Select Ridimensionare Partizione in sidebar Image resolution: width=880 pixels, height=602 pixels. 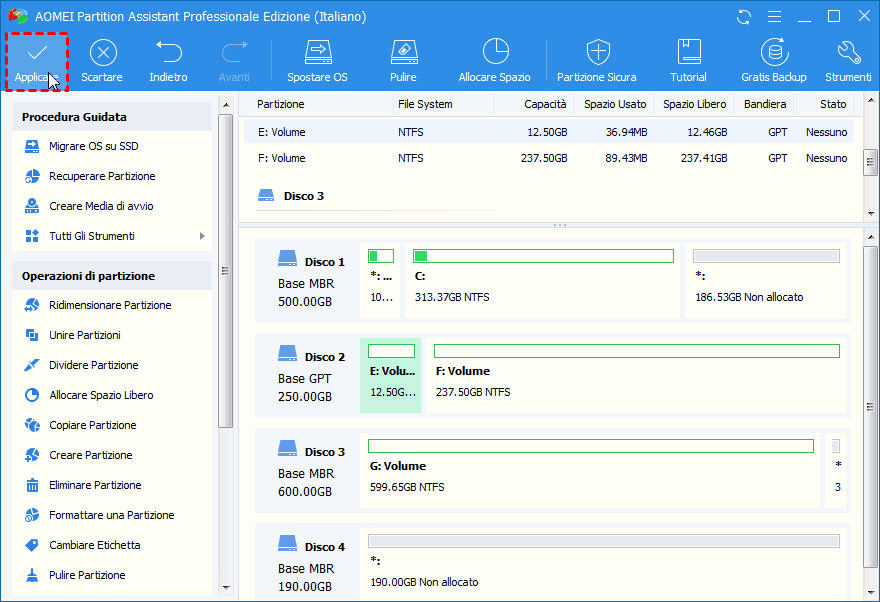110,305
